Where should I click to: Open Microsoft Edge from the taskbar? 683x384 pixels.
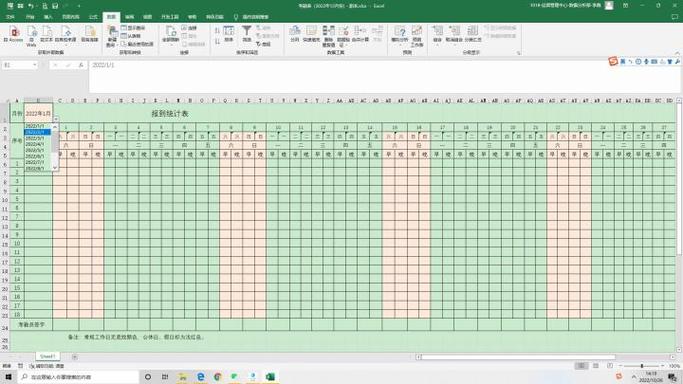pyautogui.click(x=200, y=377)
